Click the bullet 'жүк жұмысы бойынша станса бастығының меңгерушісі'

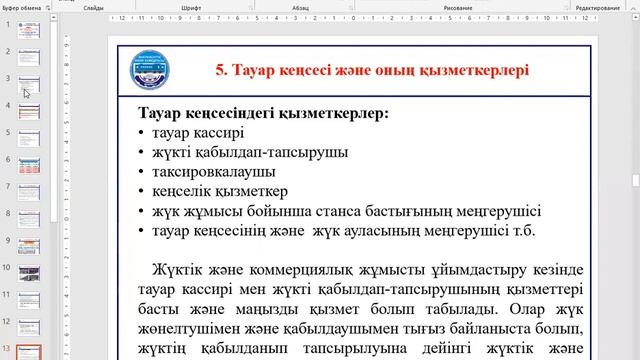click(x=347, y=211)
